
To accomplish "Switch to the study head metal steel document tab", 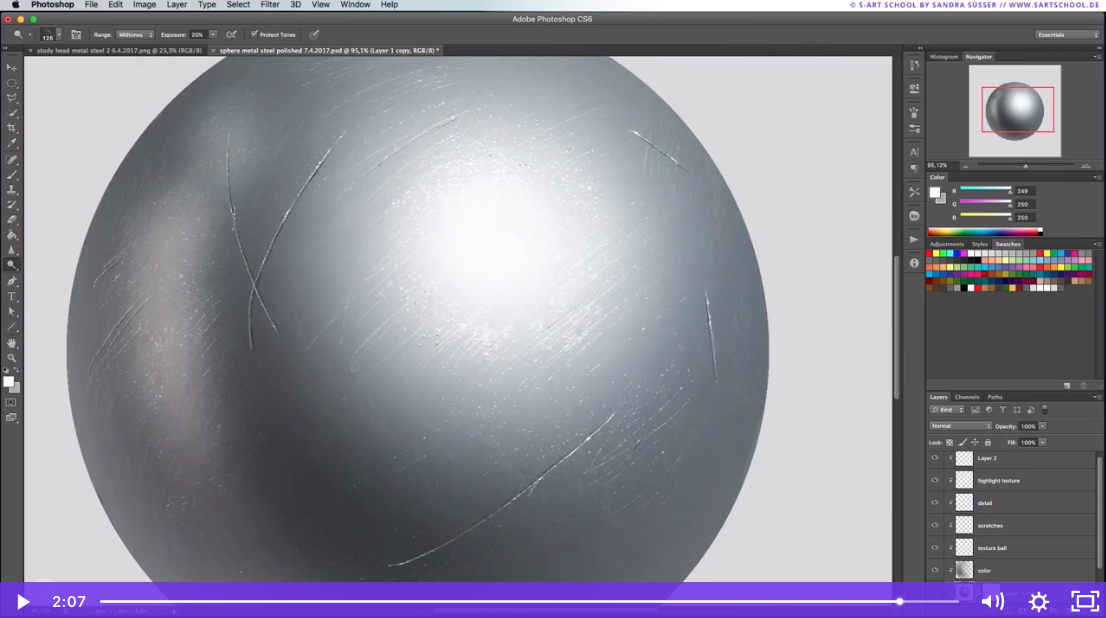I will tap(119, 51).
